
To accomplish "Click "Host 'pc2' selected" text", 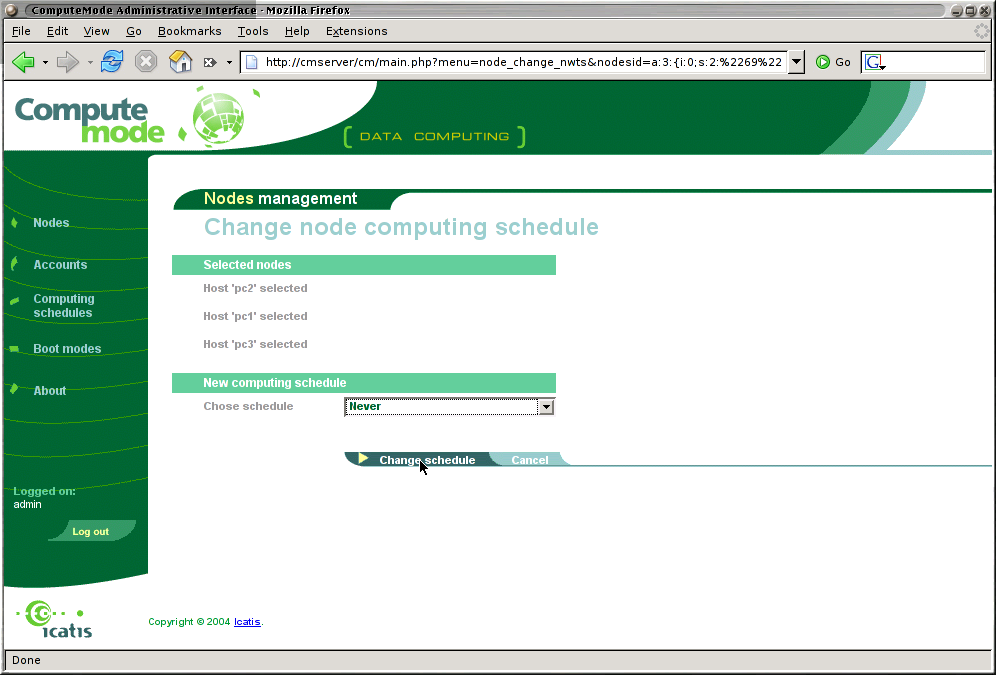I will click(255, 288).
